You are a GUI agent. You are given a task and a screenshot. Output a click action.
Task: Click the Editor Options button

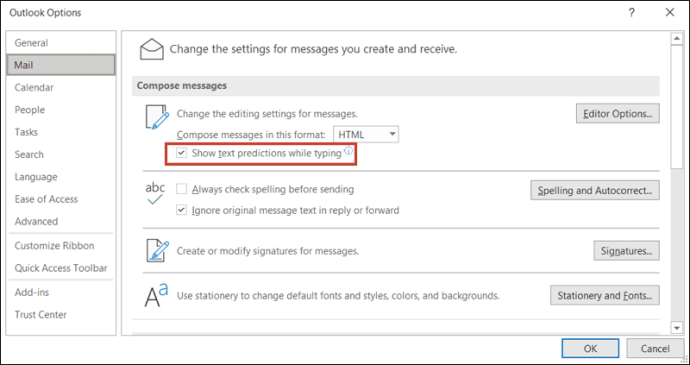(x=617, y=114)
